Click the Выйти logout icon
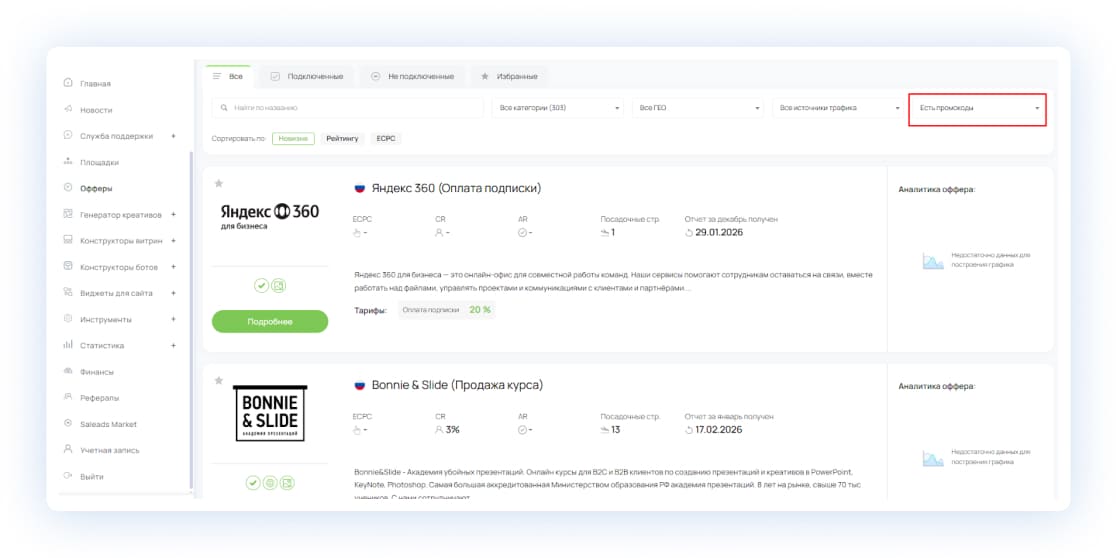Viewport: 1116px width, 558px height. tap(68, 476)
